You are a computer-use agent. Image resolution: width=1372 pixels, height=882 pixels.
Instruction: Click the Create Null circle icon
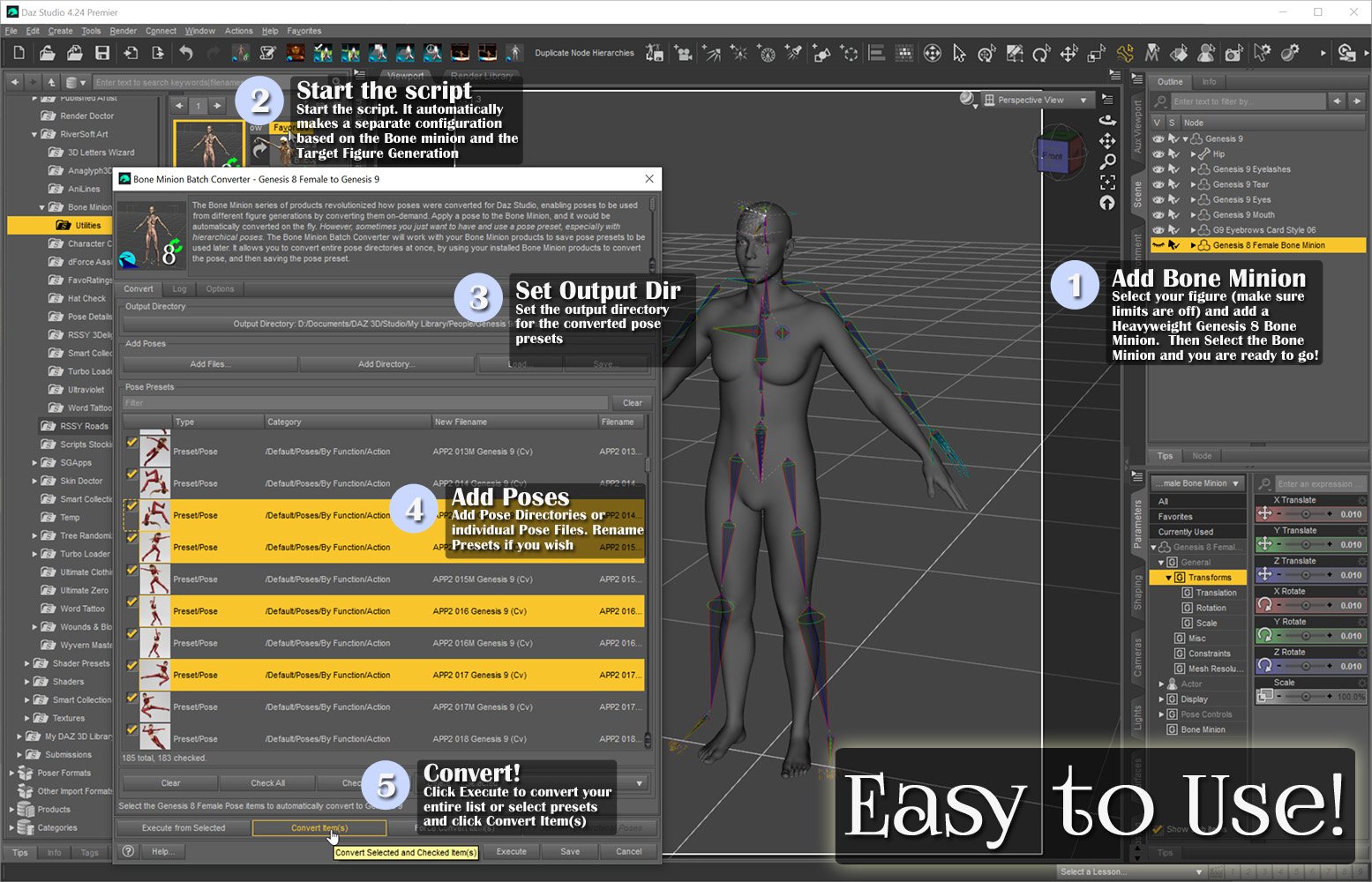tap(850, 54)
